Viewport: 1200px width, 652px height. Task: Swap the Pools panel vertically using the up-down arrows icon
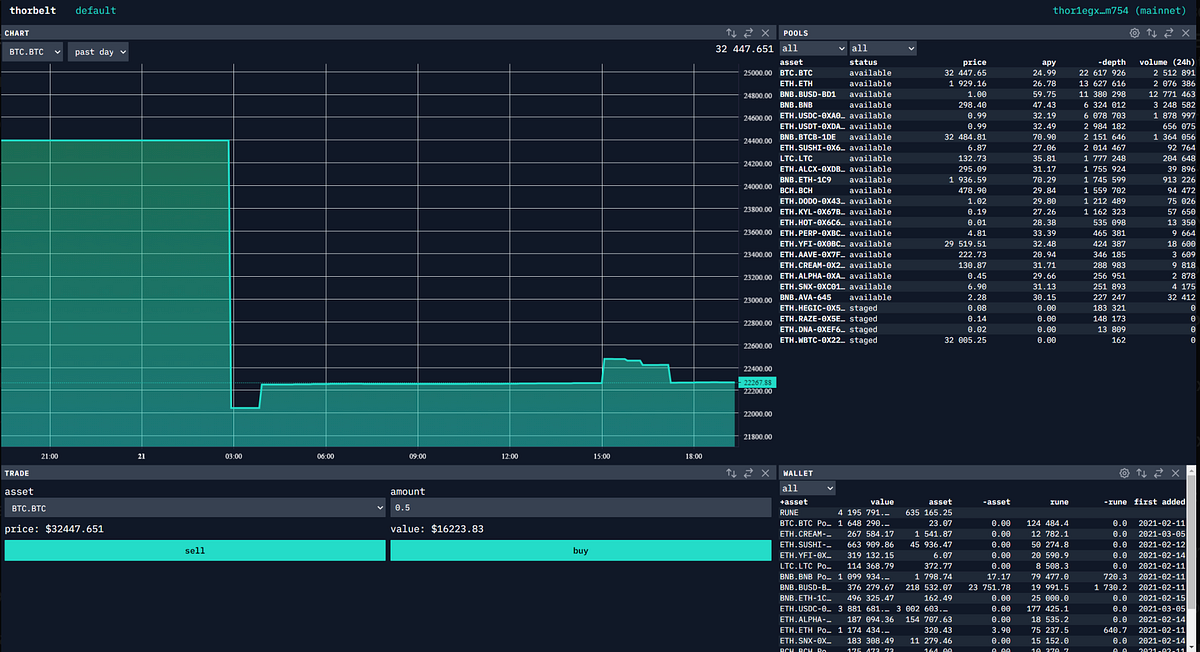[1152, 33]
